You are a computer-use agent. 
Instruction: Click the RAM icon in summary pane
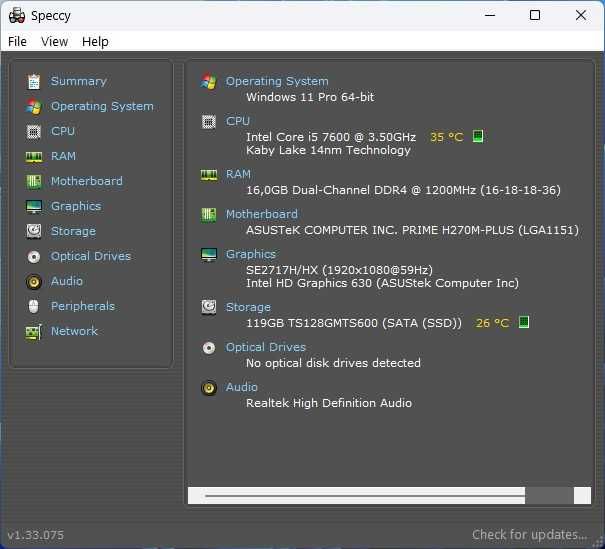point(209,175)
